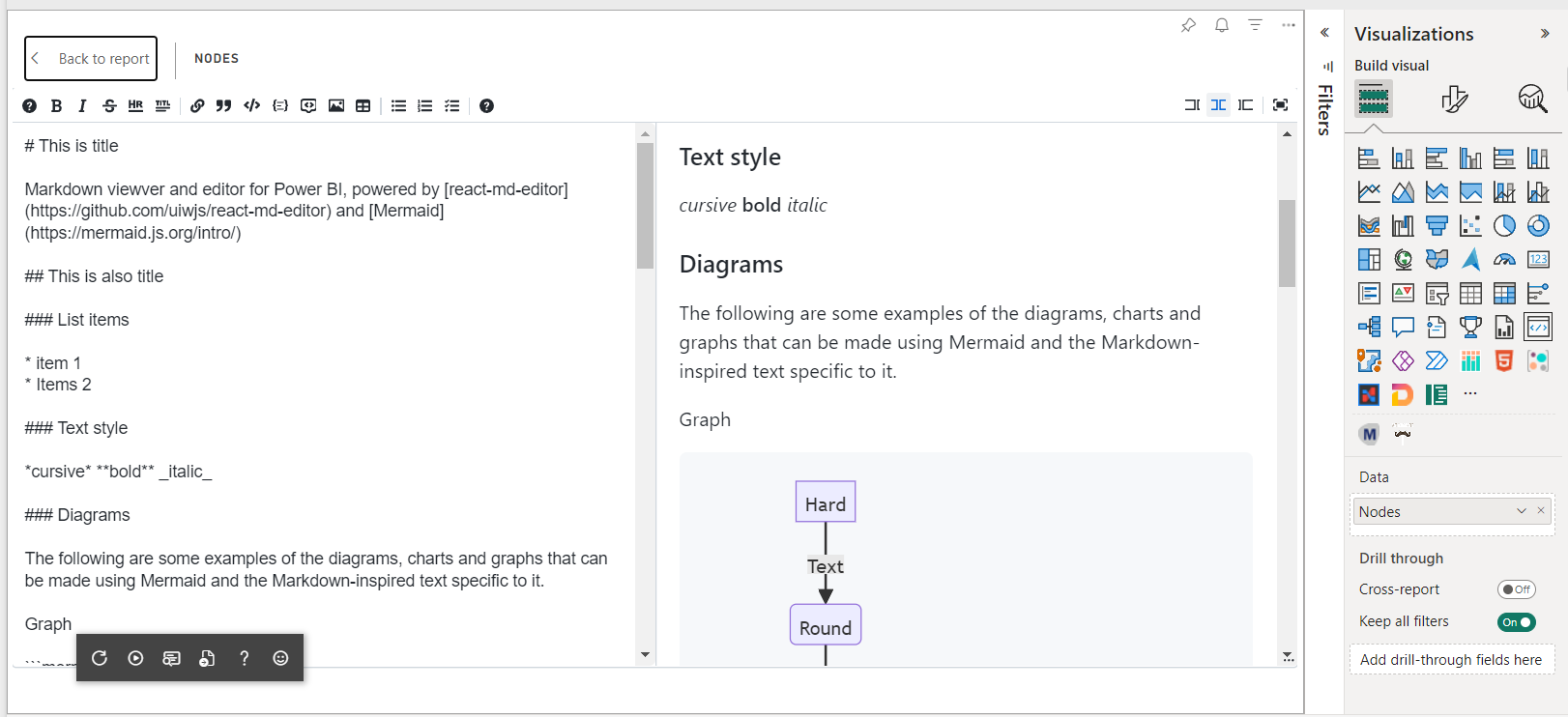Switch to split live preview layout
Viewport: 1568px width, 717px height.
(1219, 105)
